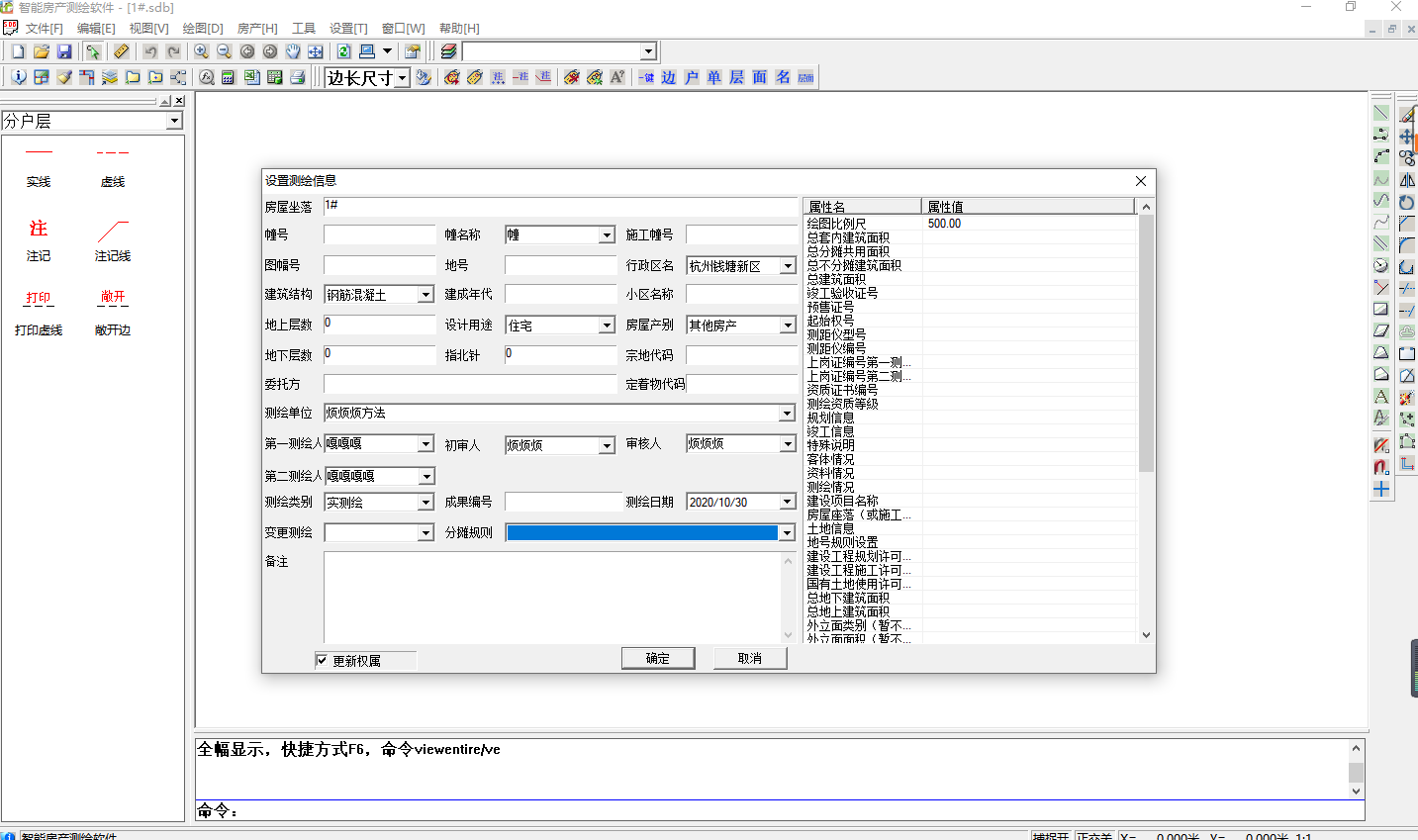Click the blue plus icon in right toolbar
This screenshot has height=840, width=1418.
(1381, 490)
